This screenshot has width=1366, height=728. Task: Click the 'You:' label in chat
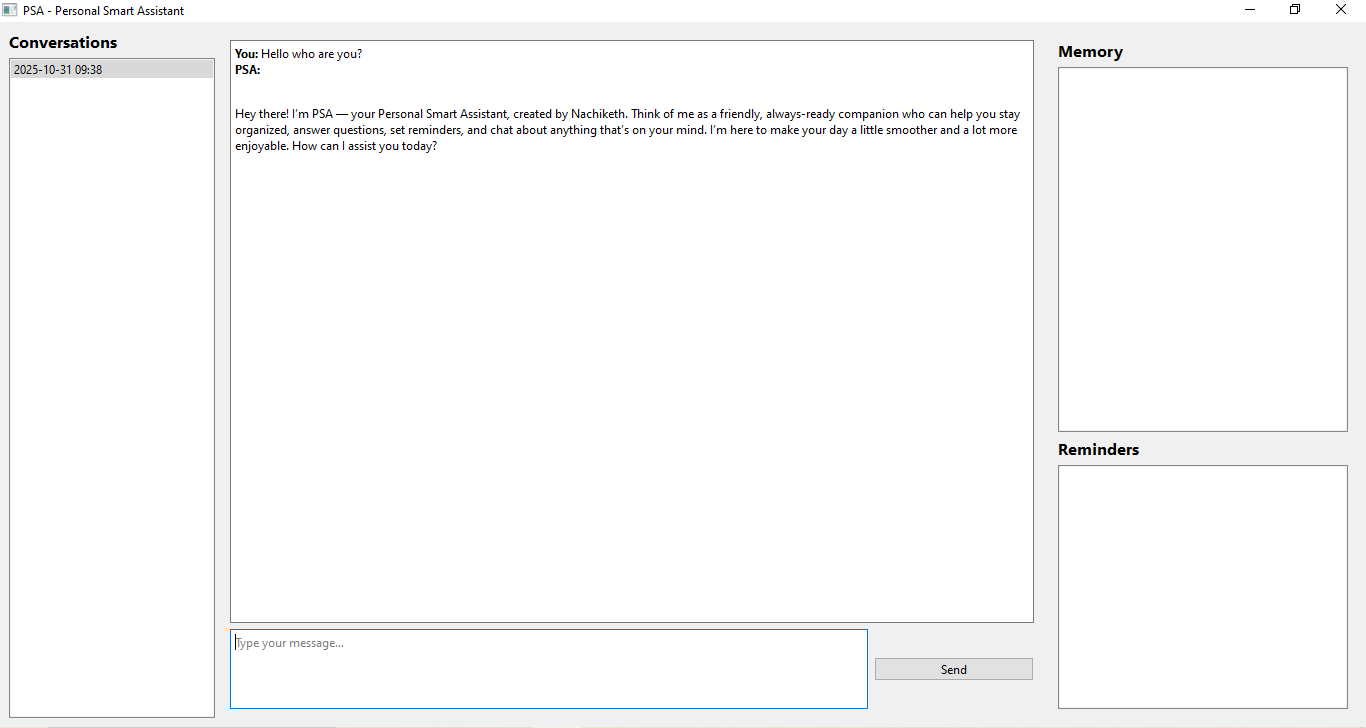point(246,54)
